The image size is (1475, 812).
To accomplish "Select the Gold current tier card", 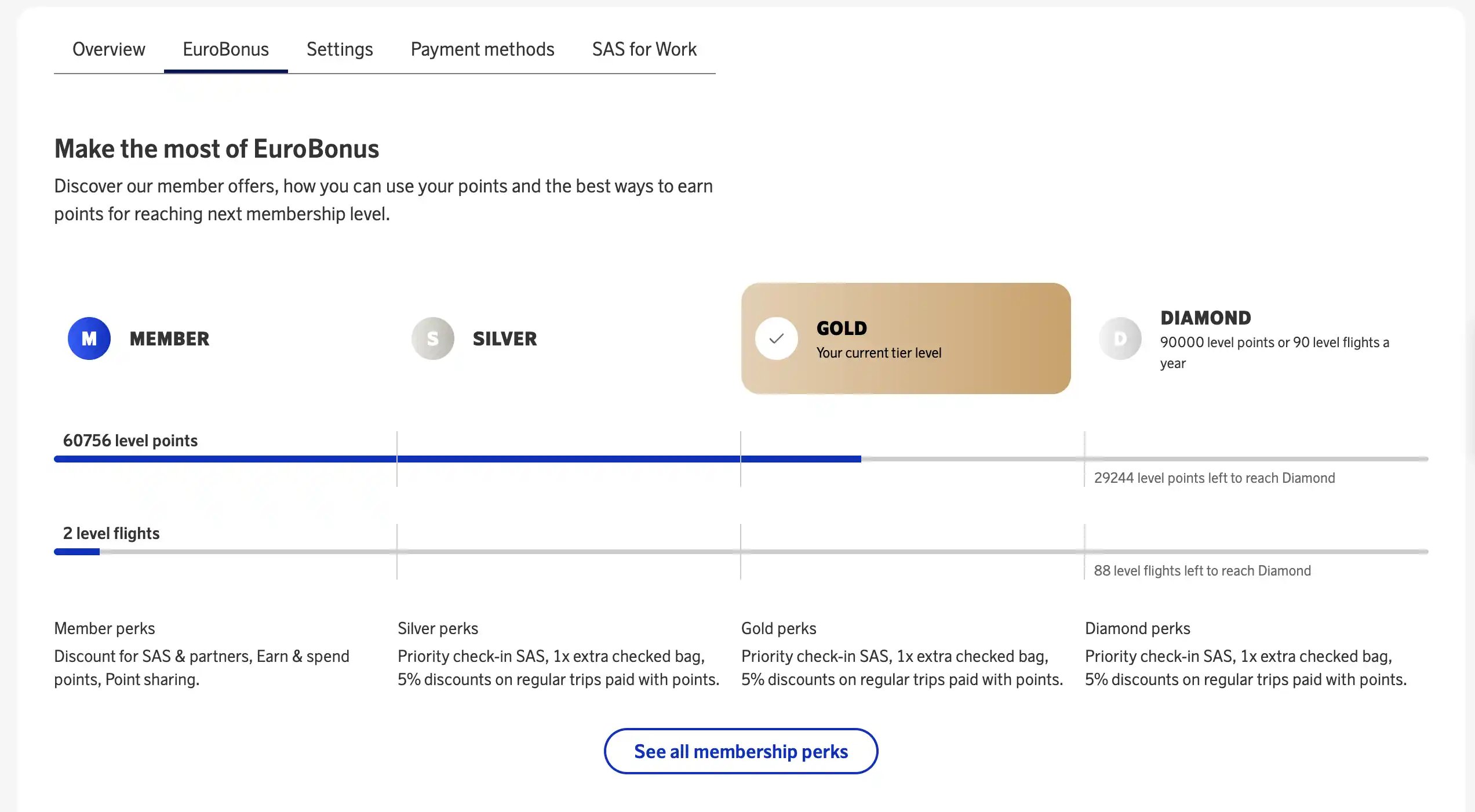I will [x=906, y=338].
